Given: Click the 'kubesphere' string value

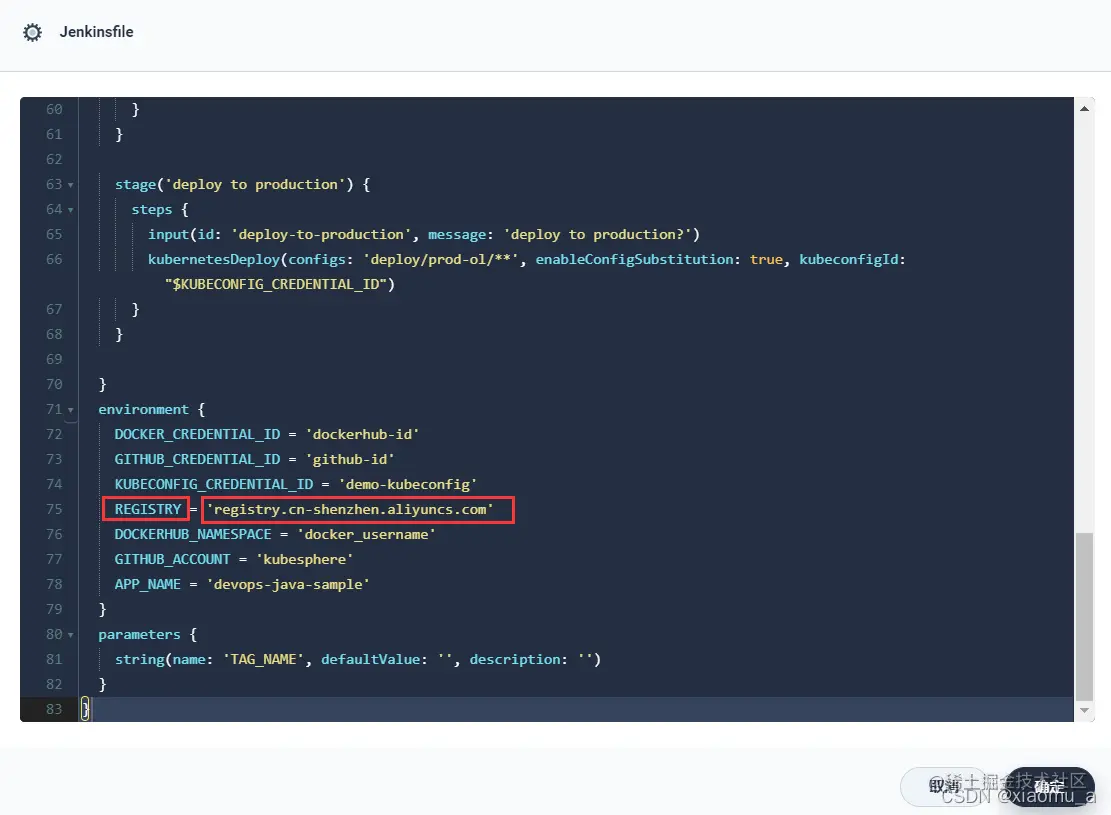Looking at the screenshot, I should (305, 559).
